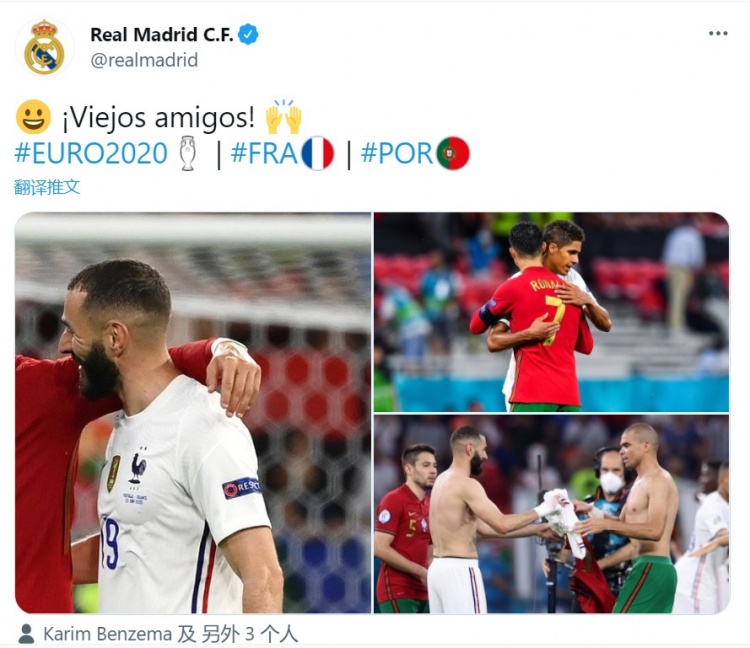Open the #POR hashtag

397,153
